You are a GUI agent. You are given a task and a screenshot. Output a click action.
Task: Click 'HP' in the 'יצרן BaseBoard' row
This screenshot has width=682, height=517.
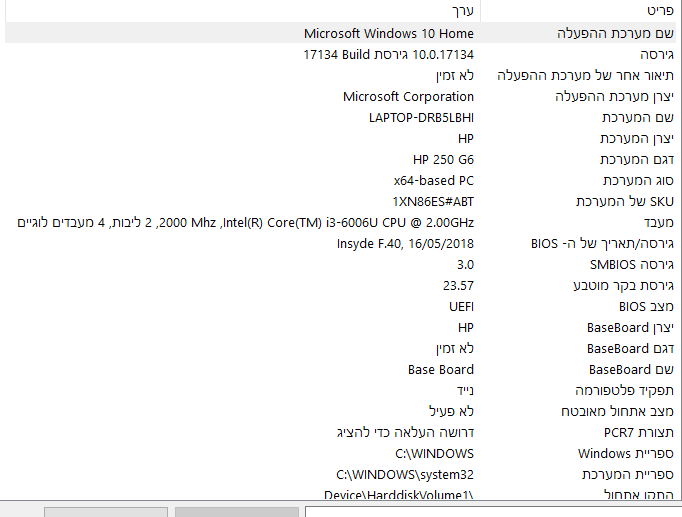465,327
